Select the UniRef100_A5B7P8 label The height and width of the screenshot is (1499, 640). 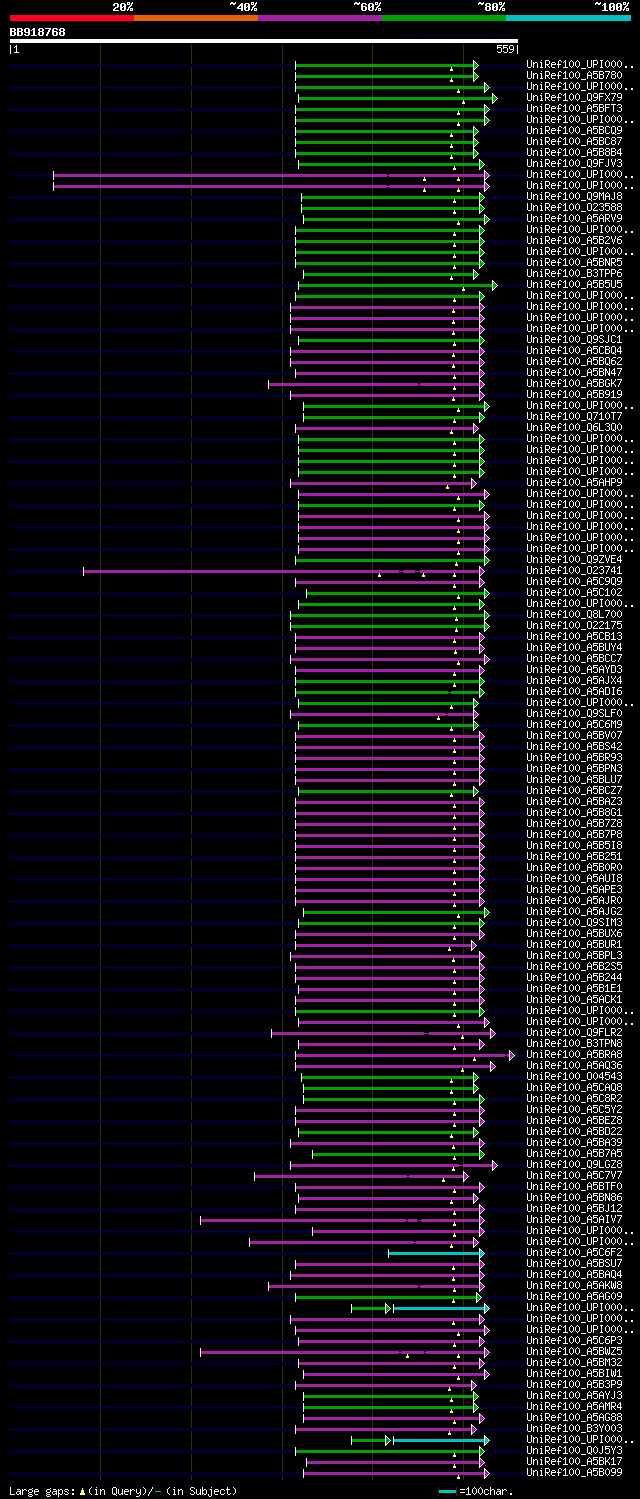pyautogui.click(x=574, y=834)
